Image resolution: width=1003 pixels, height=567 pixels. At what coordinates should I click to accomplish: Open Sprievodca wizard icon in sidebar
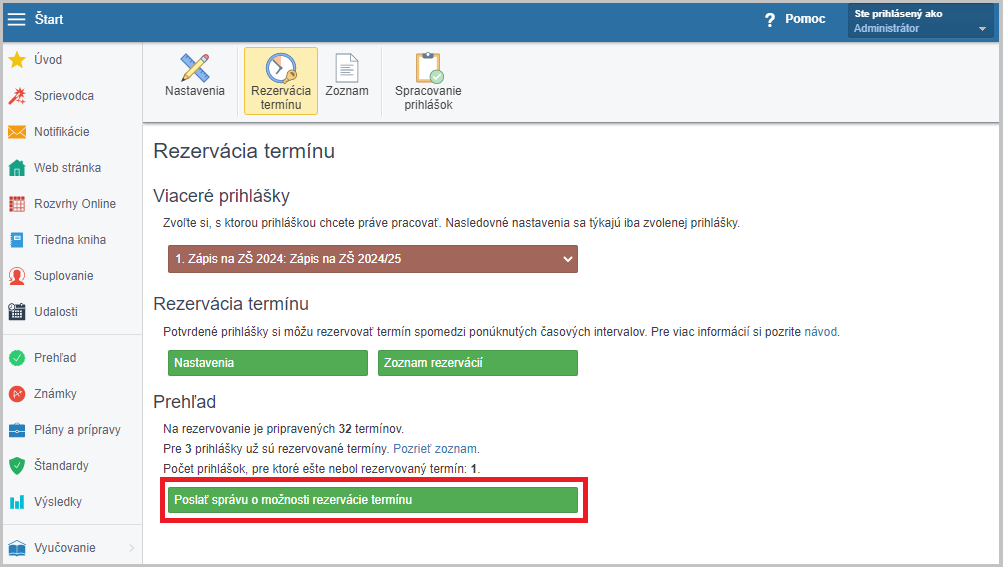click(x=17, y=96)
